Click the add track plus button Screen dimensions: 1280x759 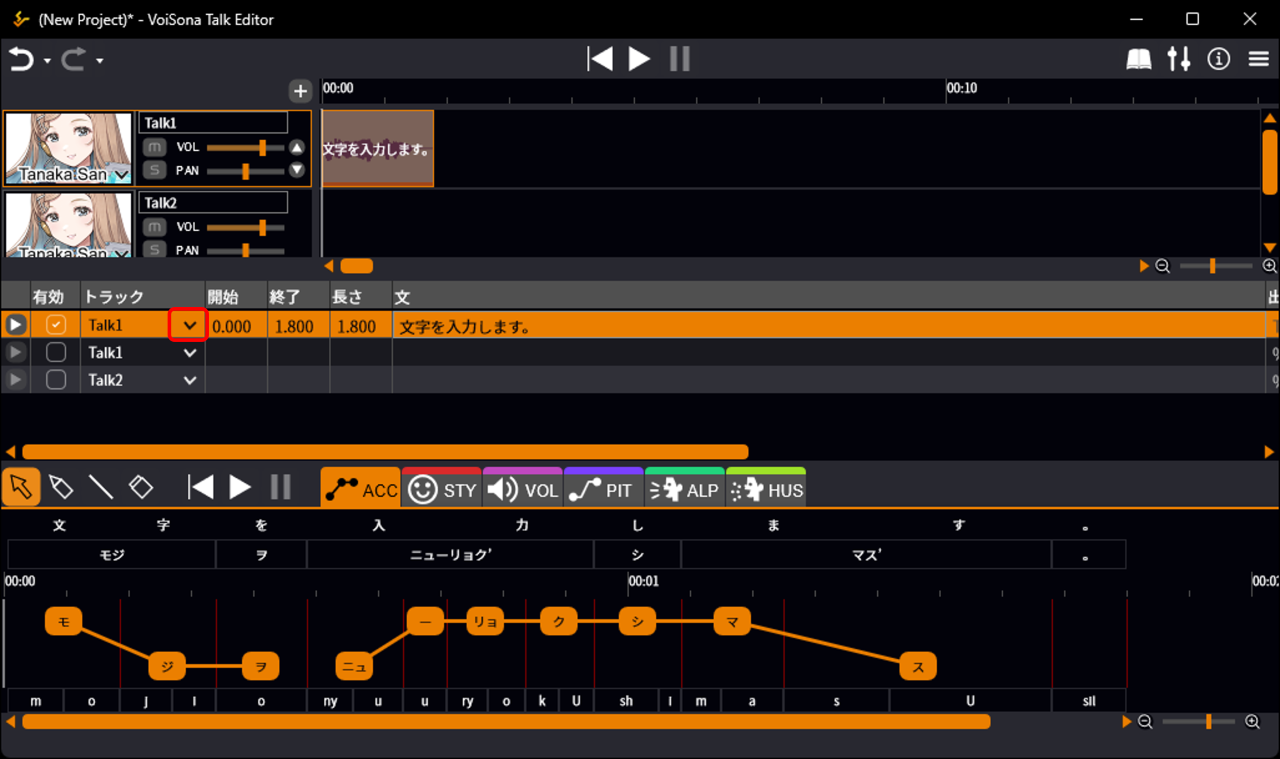[300, 91]
